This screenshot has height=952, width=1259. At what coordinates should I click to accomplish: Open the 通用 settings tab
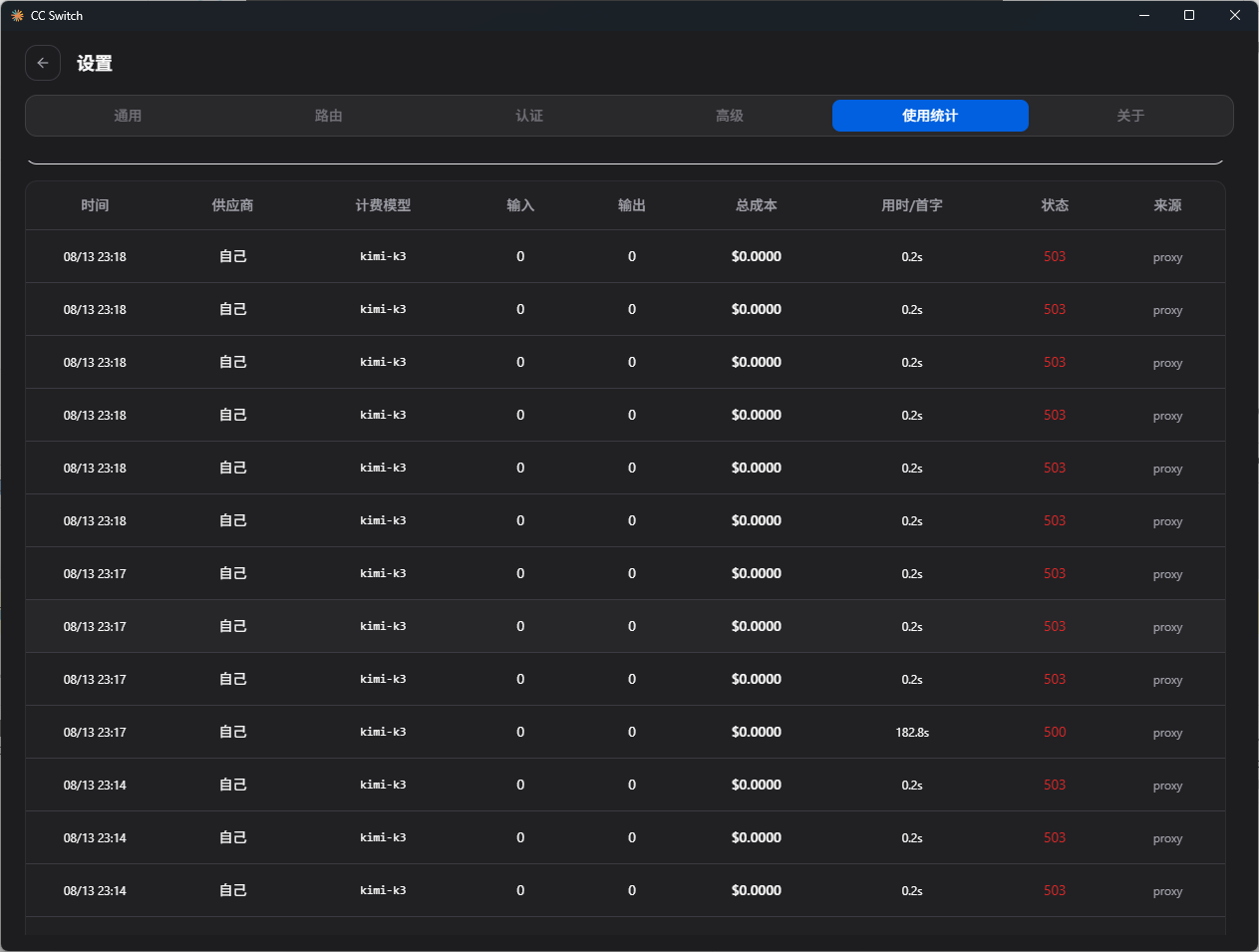click(128, 116)
